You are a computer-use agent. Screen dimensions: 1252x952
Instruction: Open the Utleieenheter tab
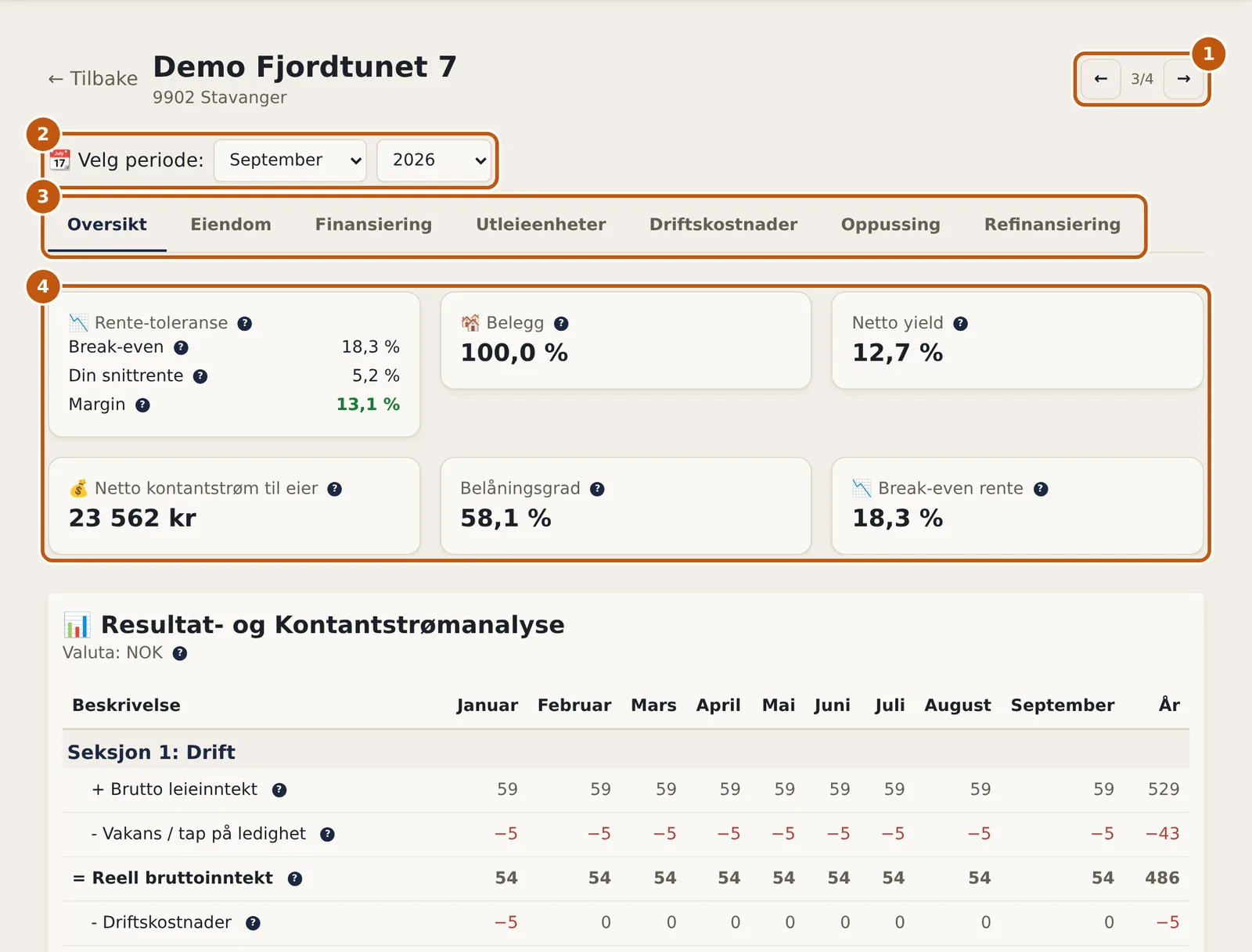tap(541, 225)
